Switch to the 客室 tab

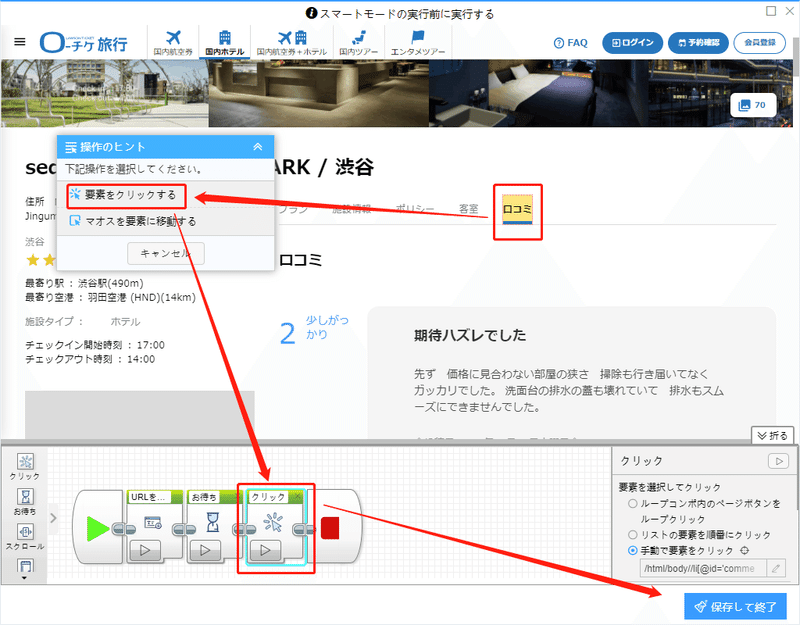point(468,209)
